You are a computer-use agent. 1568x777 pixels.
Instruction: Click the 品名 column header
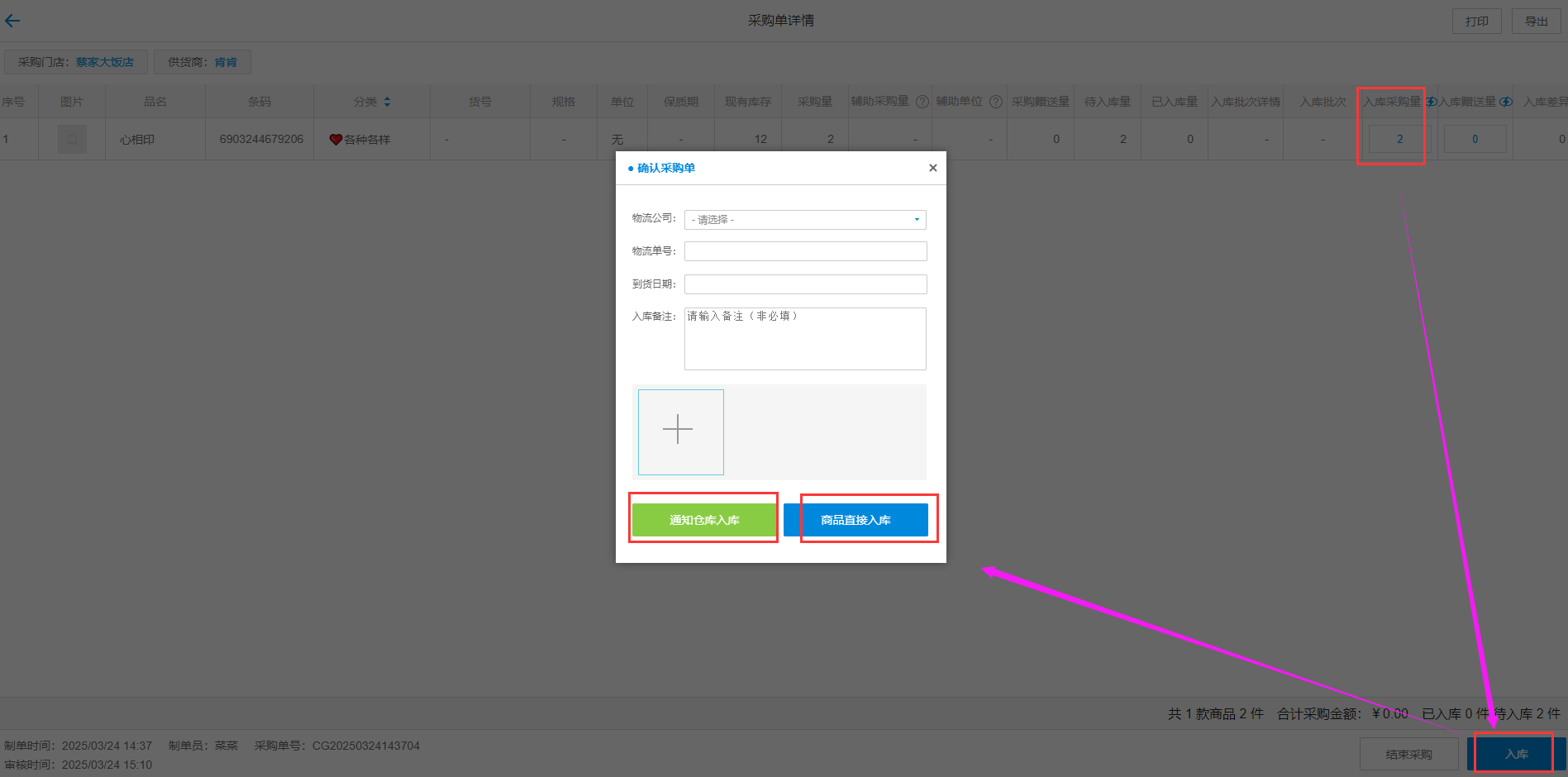(x=155, y=102)
